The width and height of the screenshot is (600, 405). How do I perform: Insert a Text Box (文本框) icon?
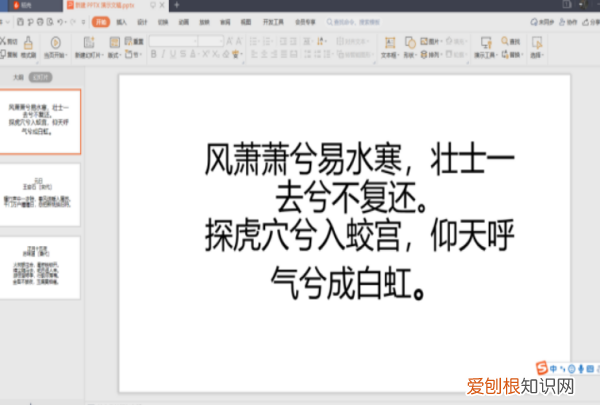390,42
